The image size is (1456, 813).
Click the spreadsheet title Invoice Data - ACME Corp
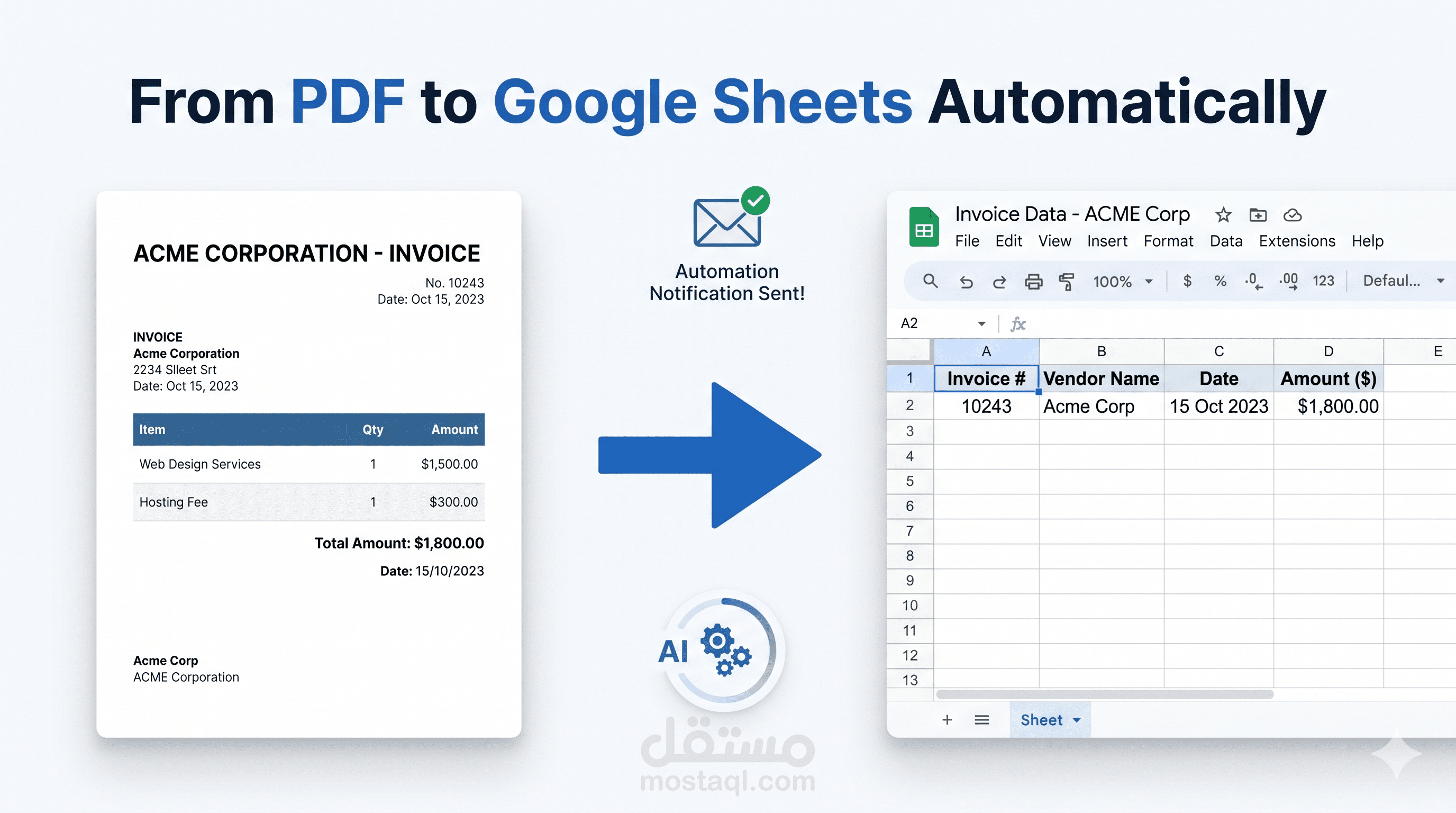coord(1072,214)
